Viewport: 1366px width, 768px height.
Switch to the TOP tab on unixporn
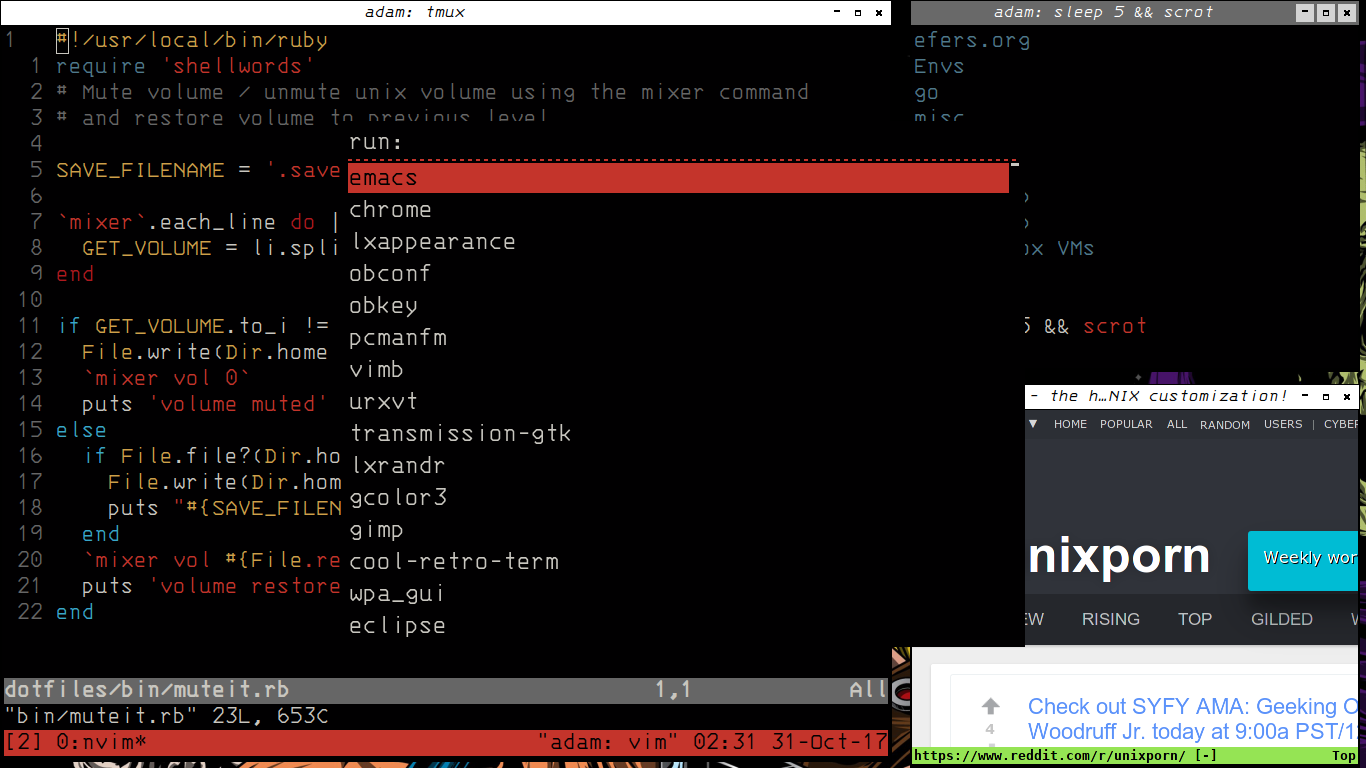1194,619
